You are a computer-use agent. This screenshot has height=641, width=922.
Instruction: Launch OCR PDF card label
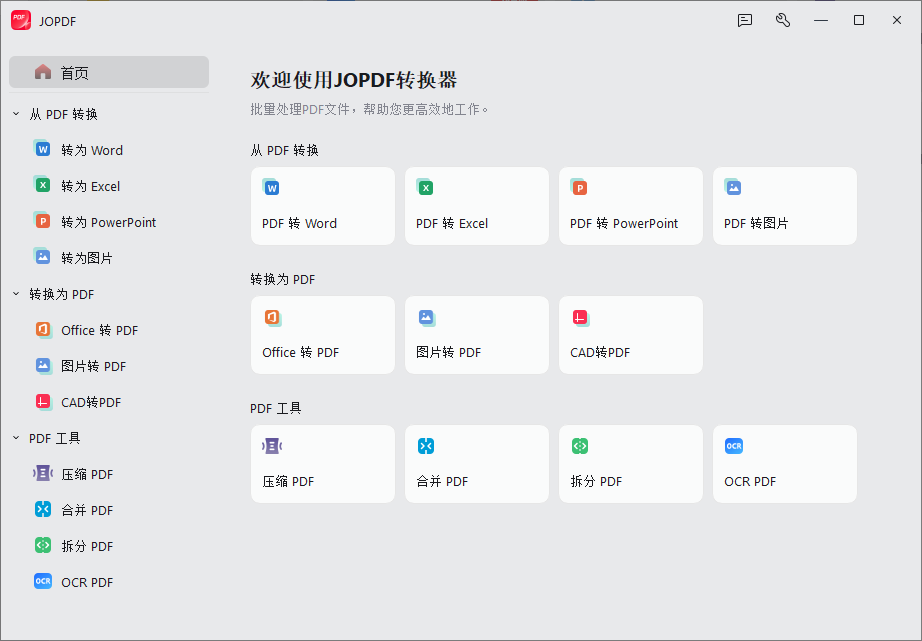pos(750,482)
